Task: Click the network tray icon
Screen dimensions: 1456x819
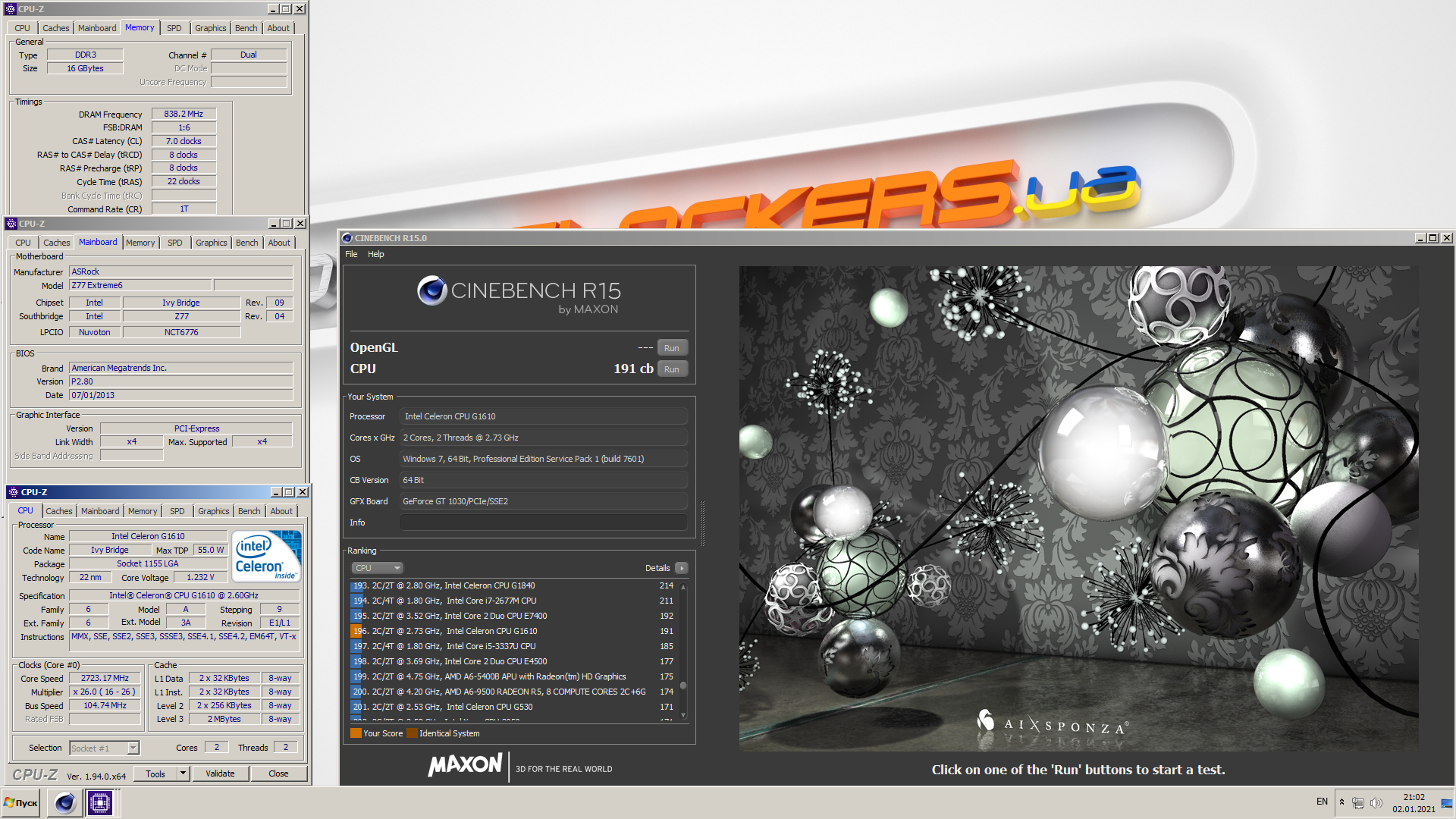Action: click(1358, 802)
